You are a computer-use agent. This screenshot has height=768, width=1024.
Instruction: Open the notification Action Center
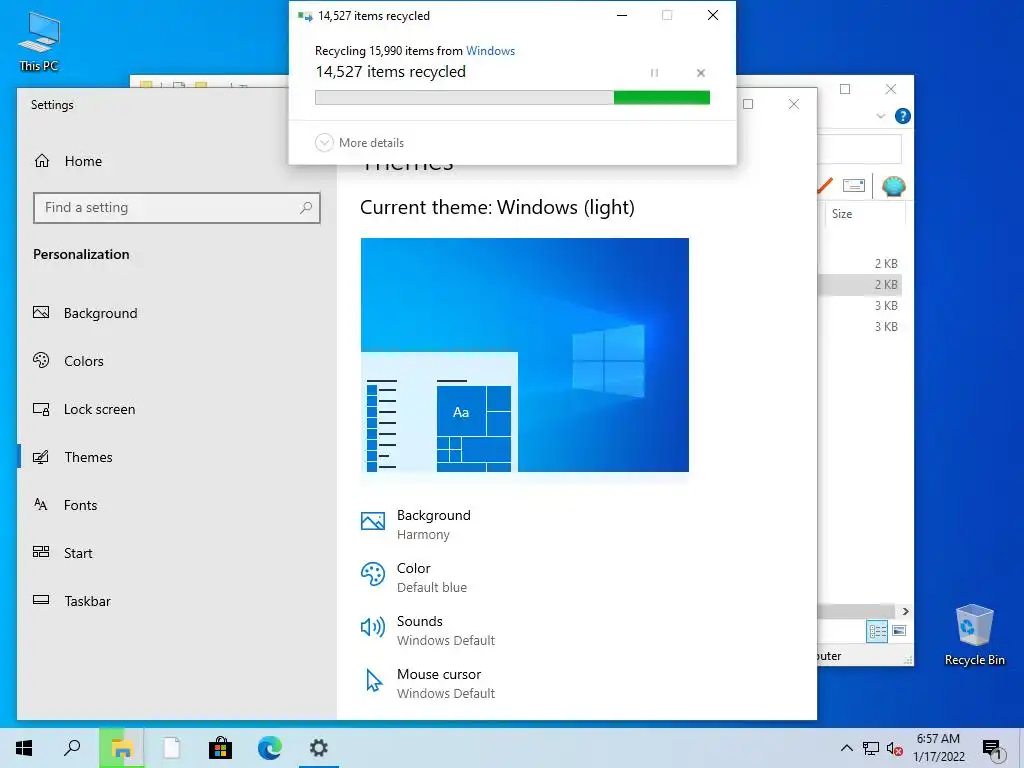click(x=993, y=748)
